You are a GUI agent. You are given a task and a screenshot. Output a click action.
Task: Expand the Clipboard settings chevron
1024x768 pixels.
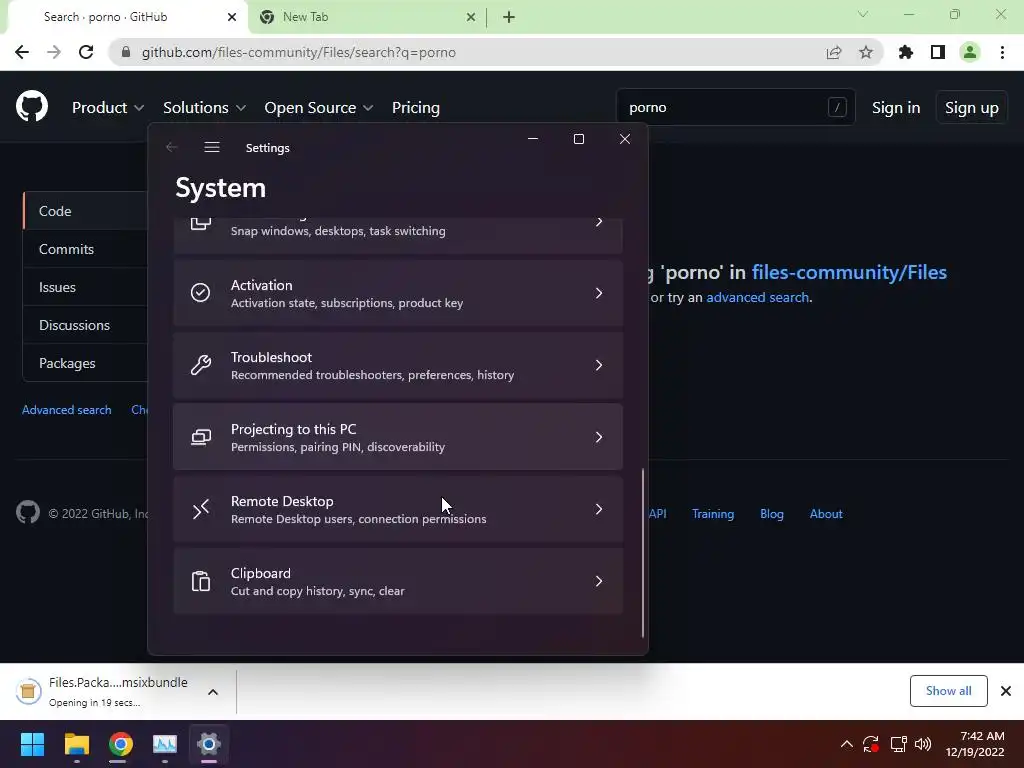click(x=599, y=581)
